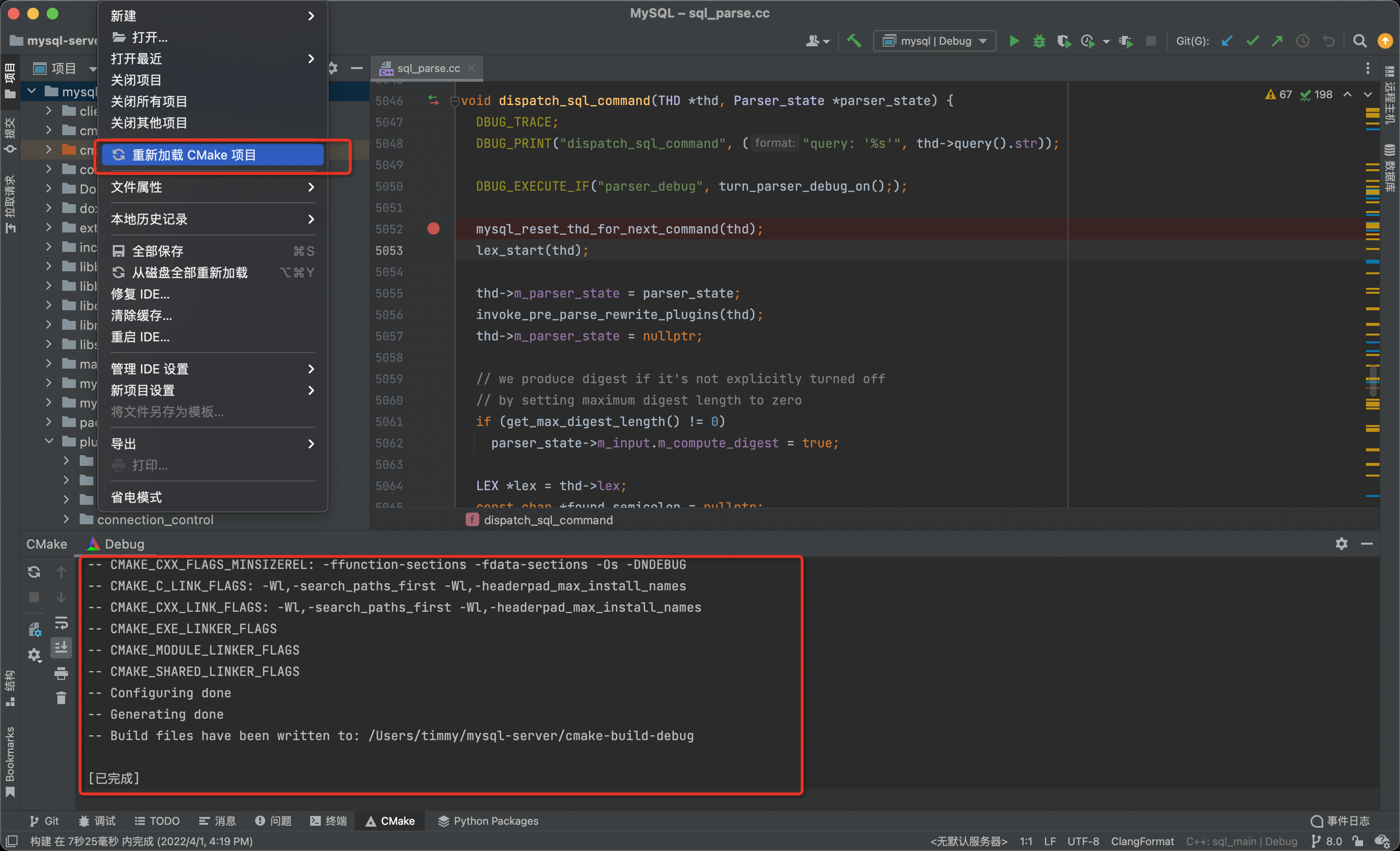Click the line 5046 gutter navigation icon

pos(433,100)
